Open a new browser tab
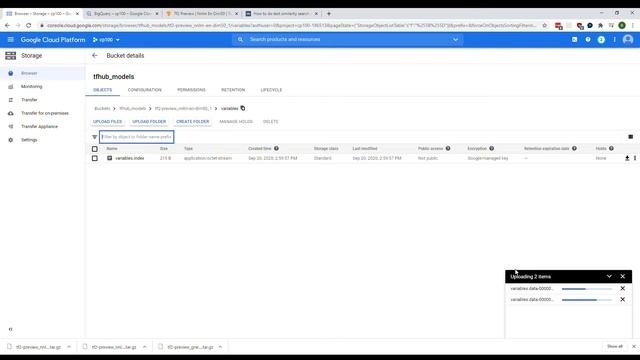 [329, 13]
